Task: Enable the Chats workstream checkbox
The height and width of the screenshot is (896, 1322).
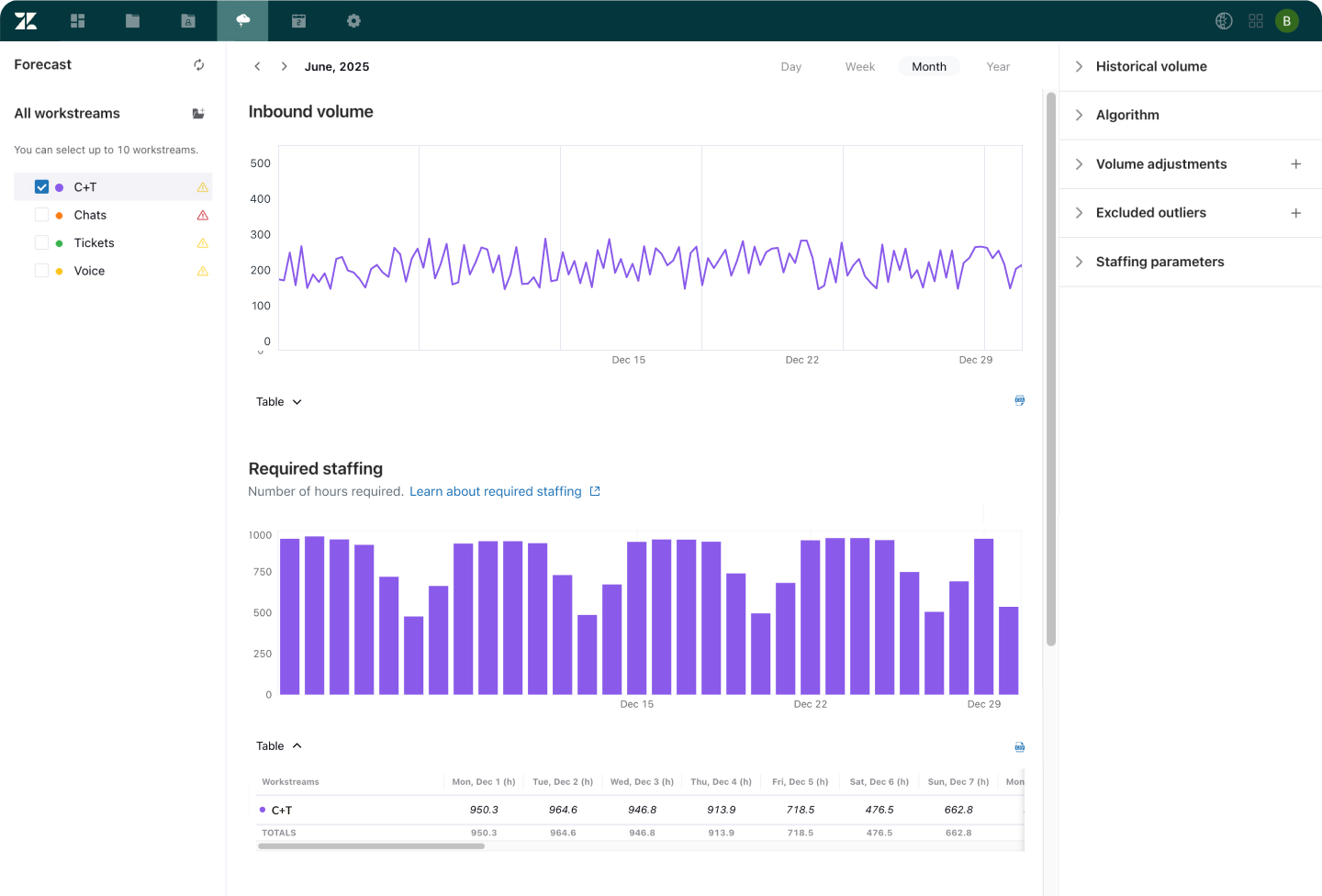Action: [x=41, y=215]
